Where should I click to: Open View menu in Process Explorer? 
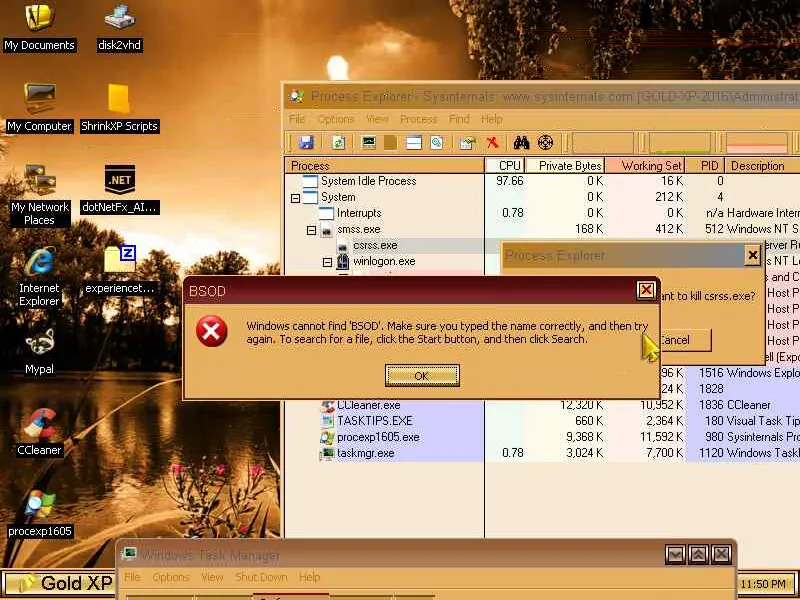378,119
